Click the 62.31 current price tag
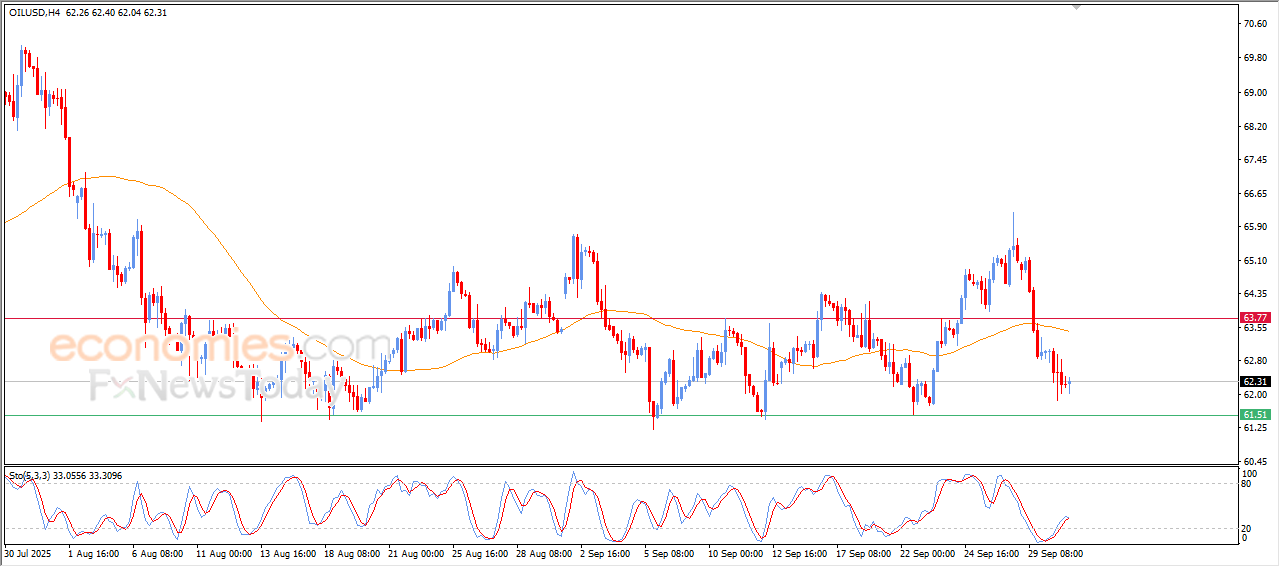Viewport: 1280px width, 567px height. 1255,381
